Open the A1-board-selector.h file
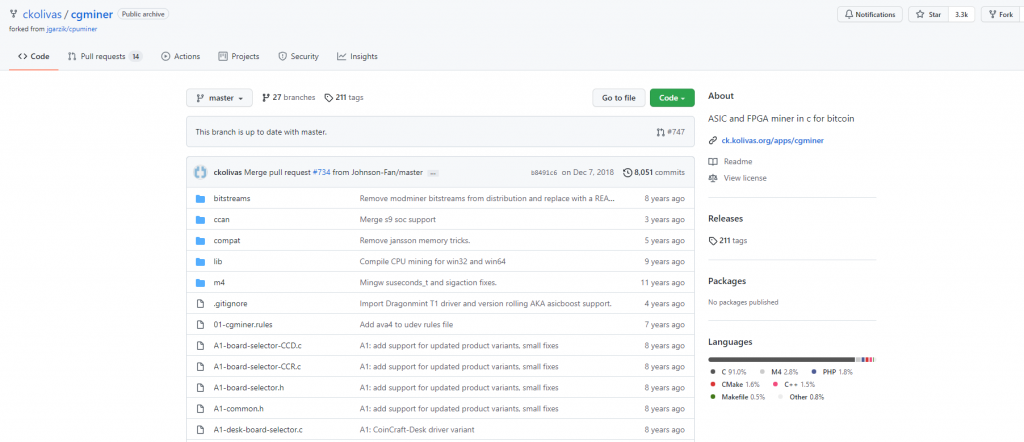Image resolution: width=1024 pixels, height=442 pixels. point(249,387)
